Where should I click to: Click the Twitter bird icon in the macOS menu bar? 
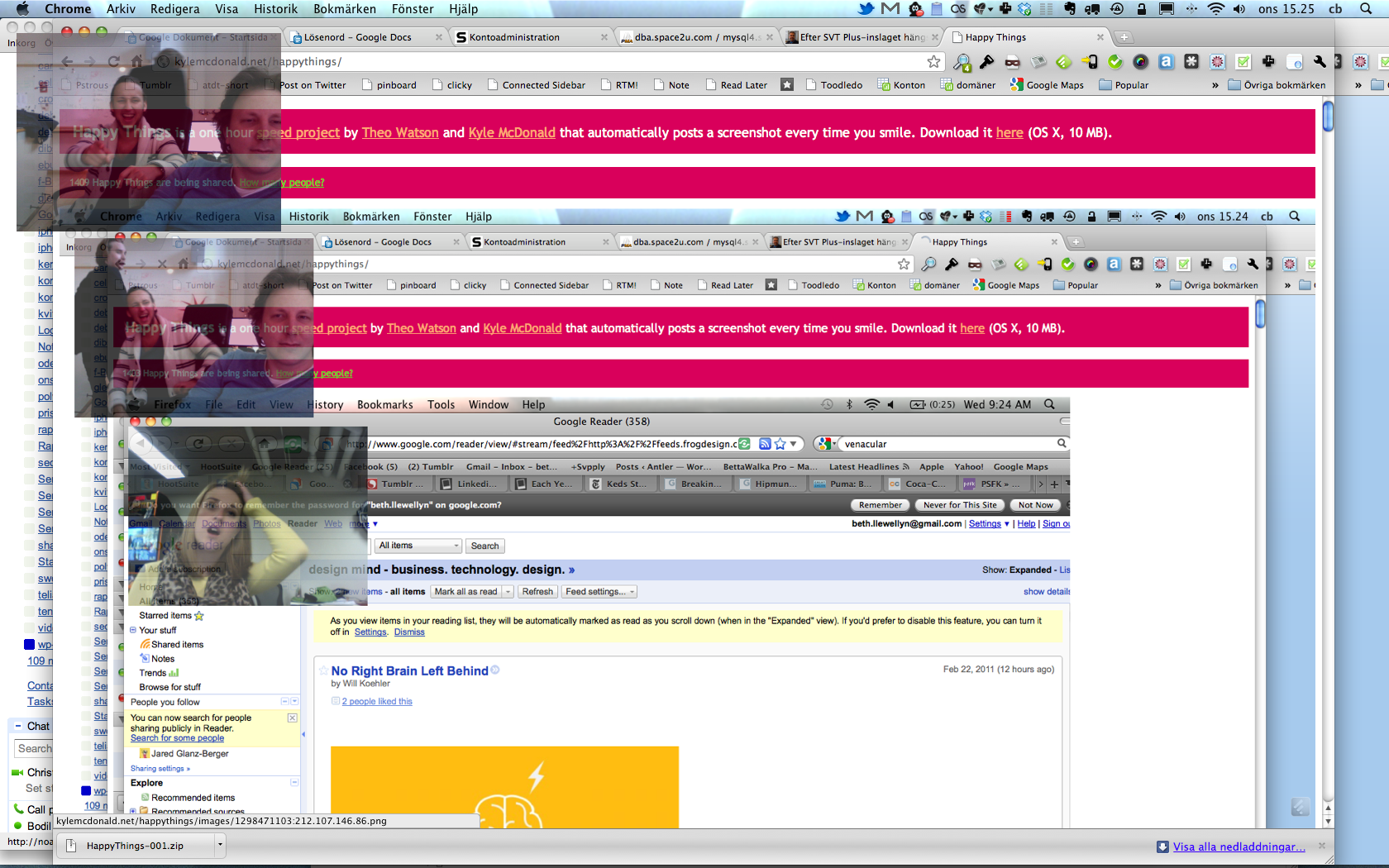[866, 9]
